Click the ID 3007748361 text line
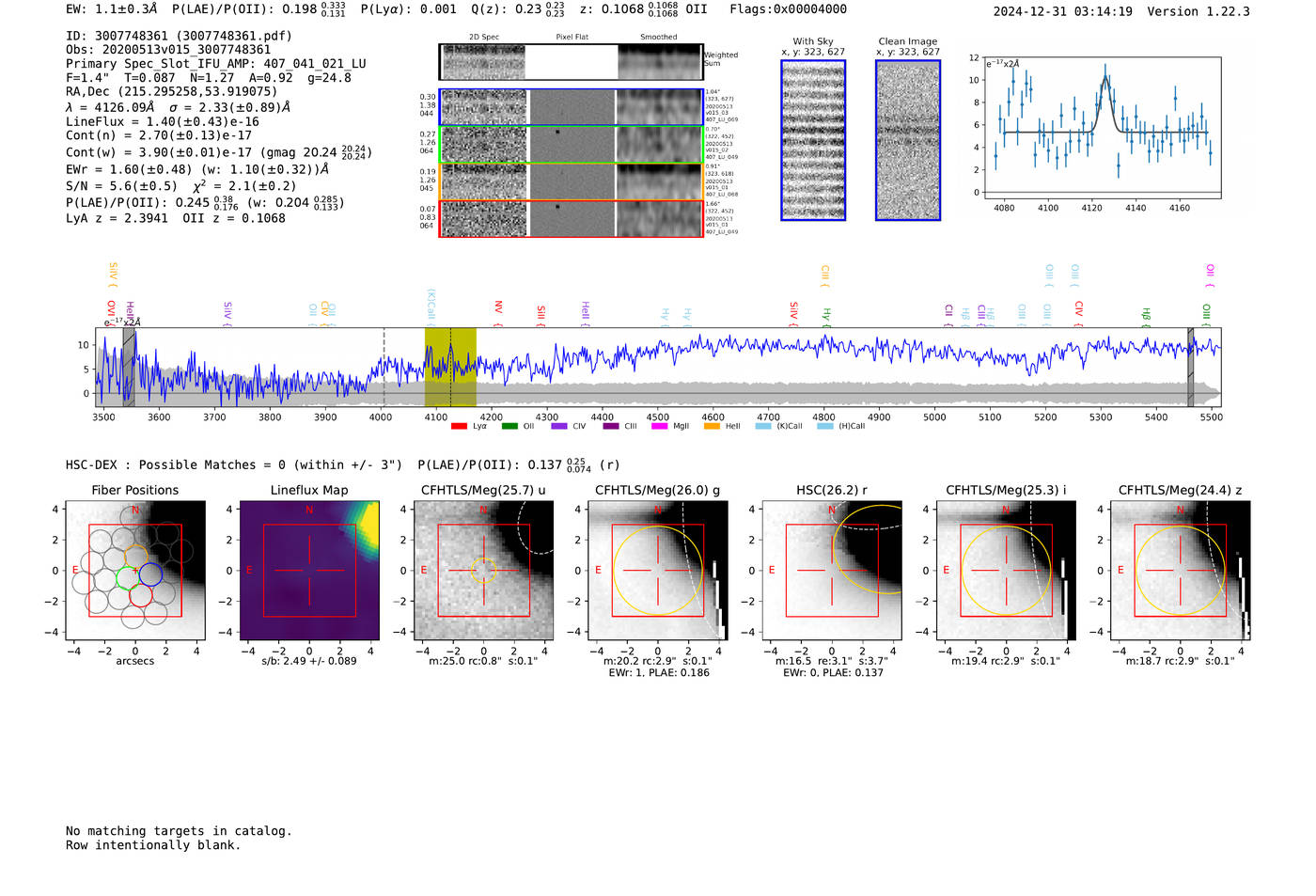Viewport: 1316px width, 896px height. pyautogui.click(x=179, y=36)
